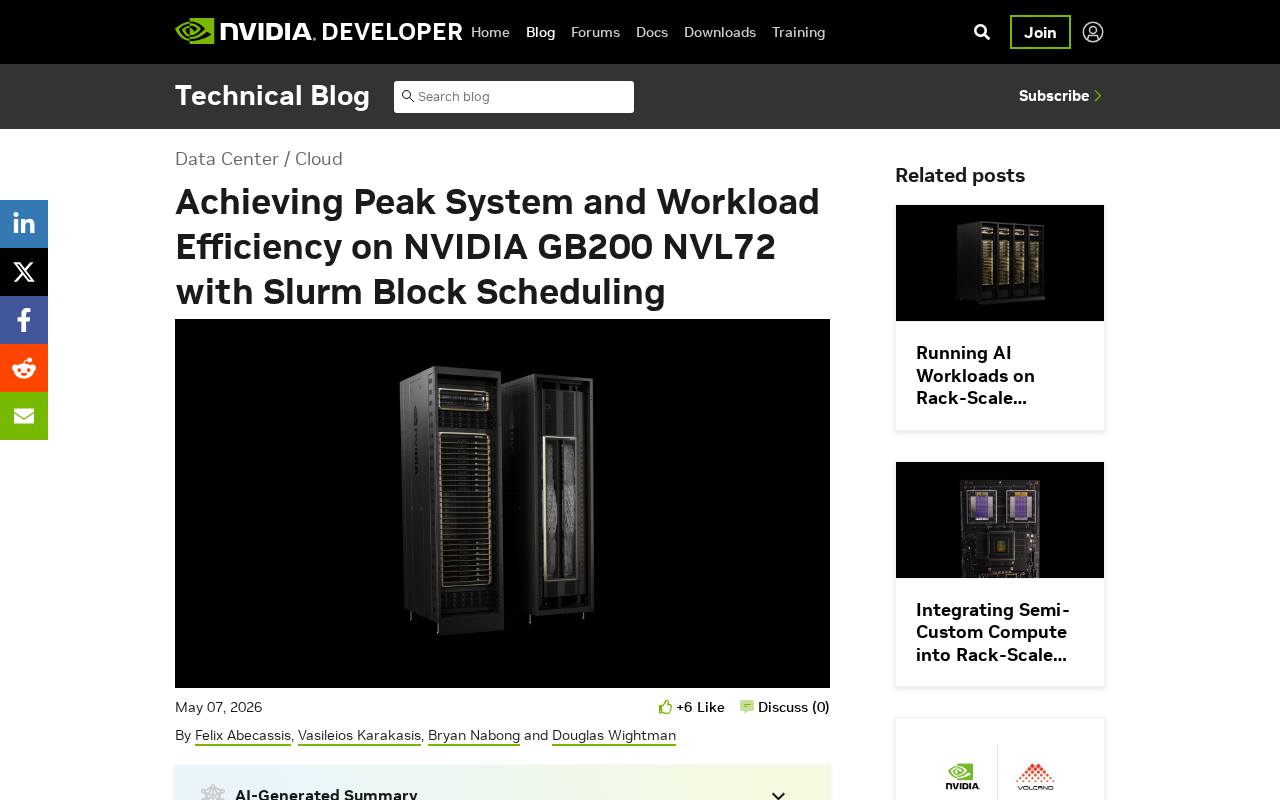Share article via email icon
This screenshot has width=1280, height=800.
point(24,416)
